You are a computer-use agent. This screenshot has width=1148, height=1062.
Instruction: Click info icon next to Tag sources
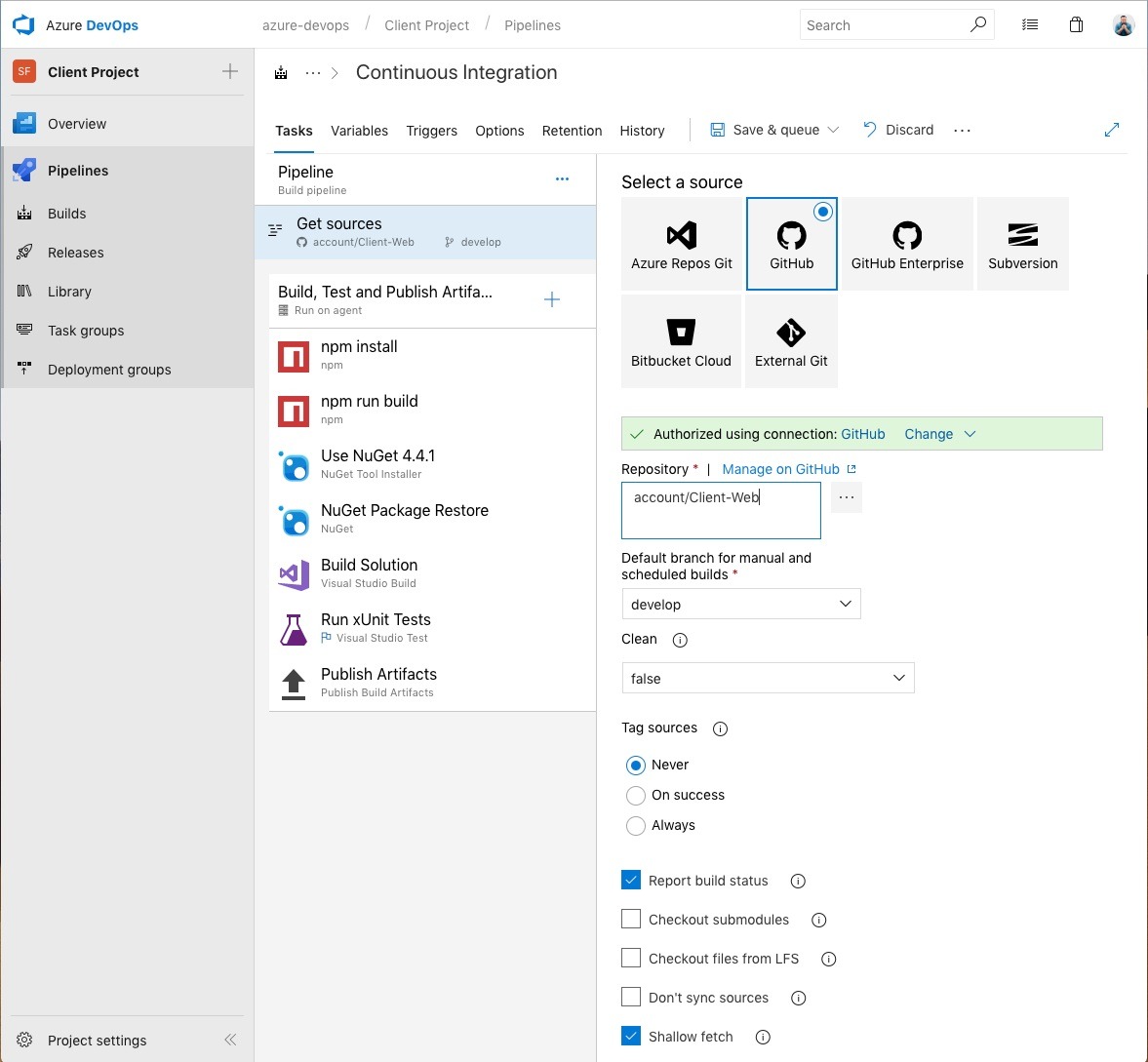click(721, 728)
